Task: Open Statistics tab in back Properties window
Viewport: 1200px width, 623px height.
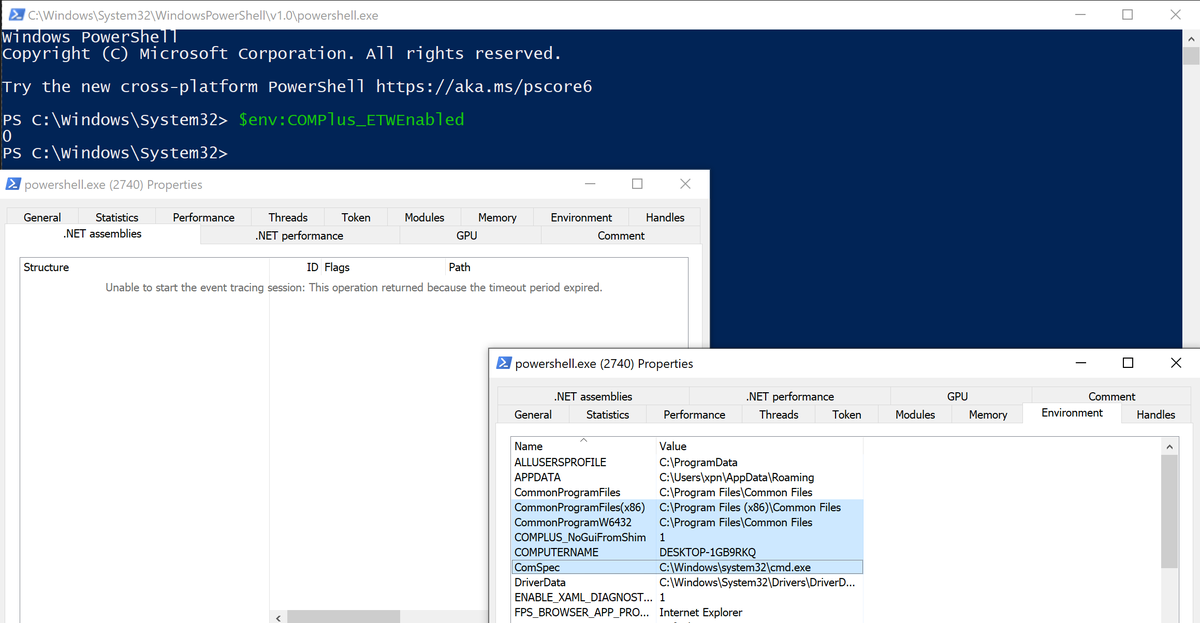Action: pos(117,217)
